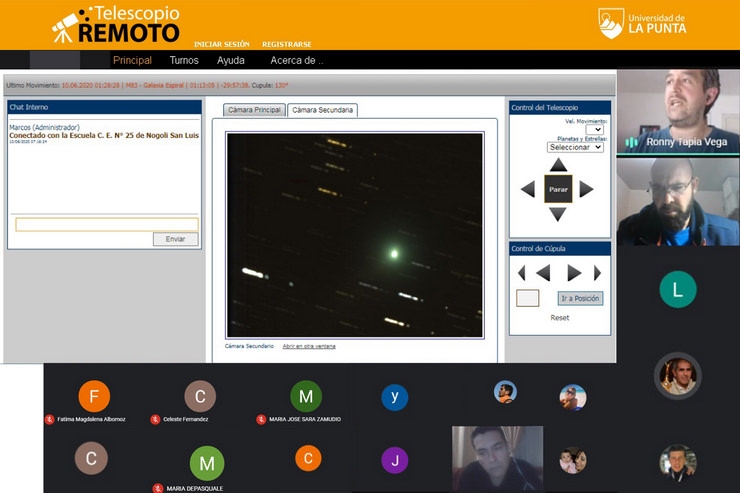This screenshot has height=493, width=740.
Task: Click the Ultimo Movimiento status text
Action: point(147,85)
